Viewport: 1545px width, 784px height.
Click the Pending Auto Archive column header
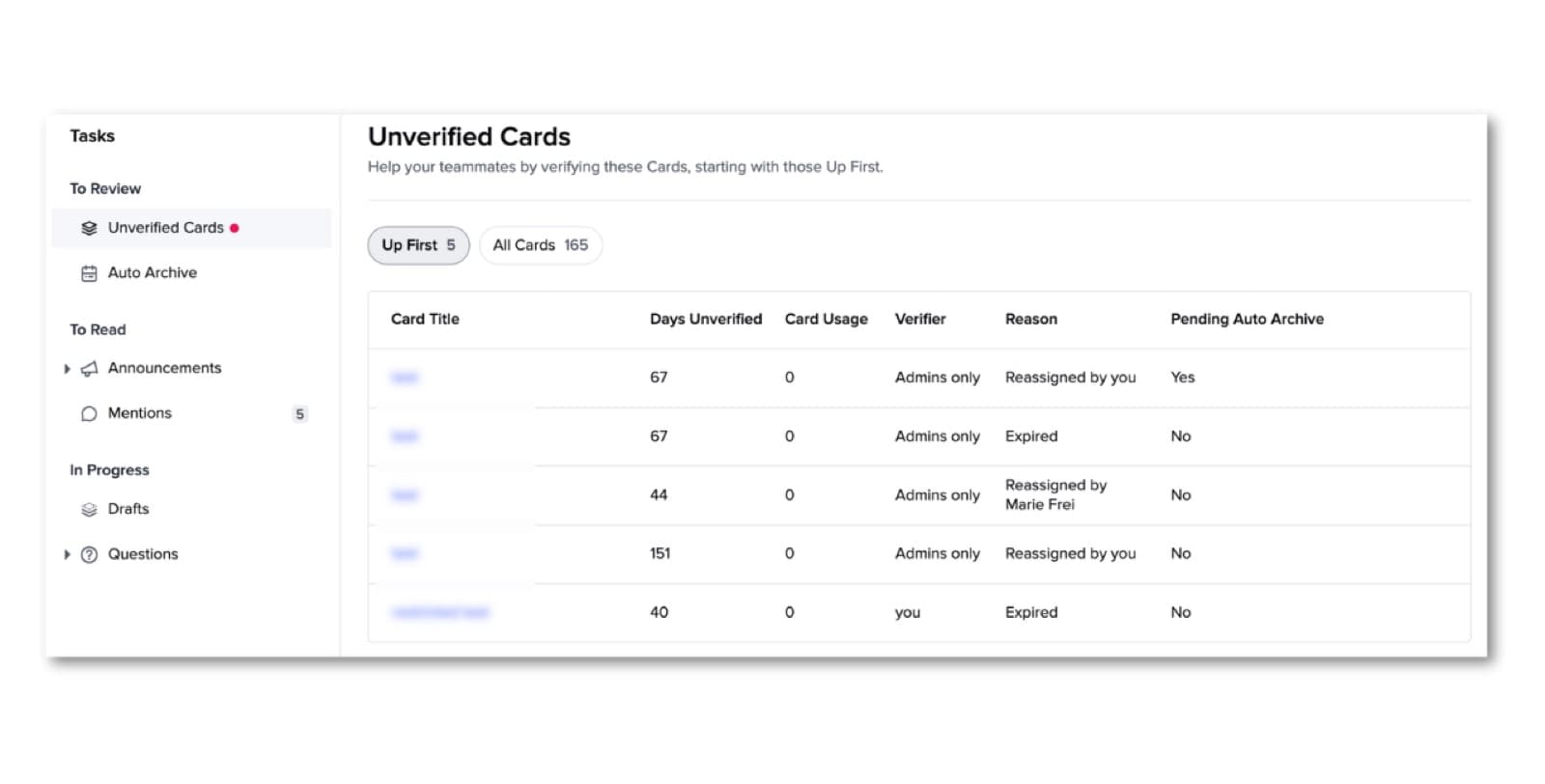(1248, 319)
